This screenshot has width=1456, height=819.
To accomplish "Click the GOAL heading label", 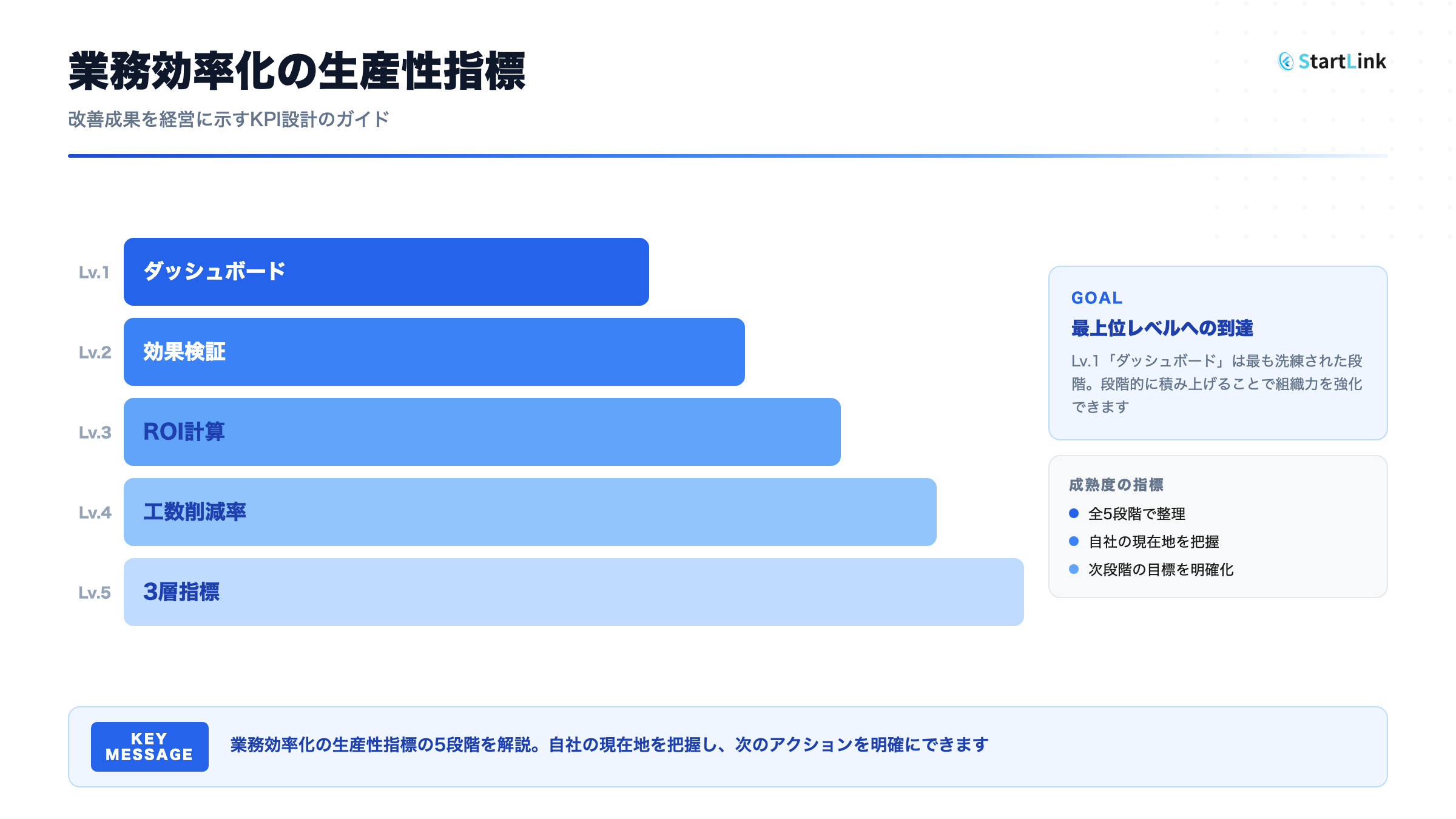I will tap(1096, 298).
